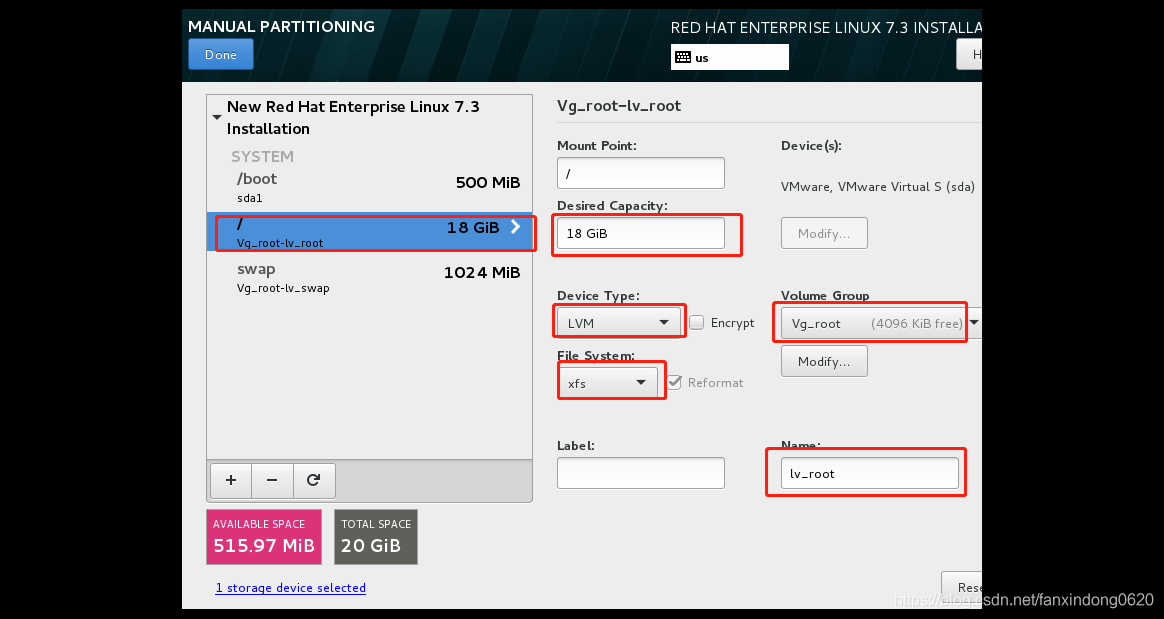
Task: Open the '1 storage device selected' link
Action: coord(290,588)
